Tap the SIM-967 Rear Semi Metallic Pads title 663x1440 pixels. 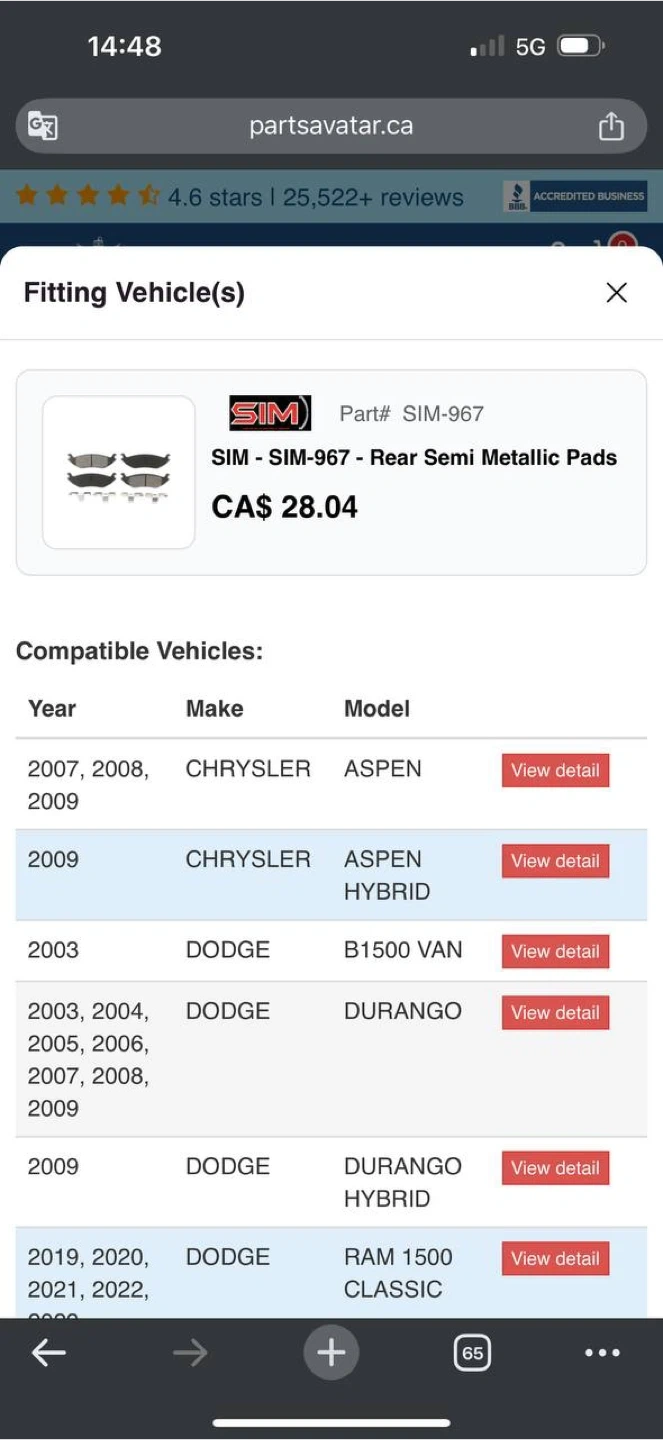pos(414,458)
